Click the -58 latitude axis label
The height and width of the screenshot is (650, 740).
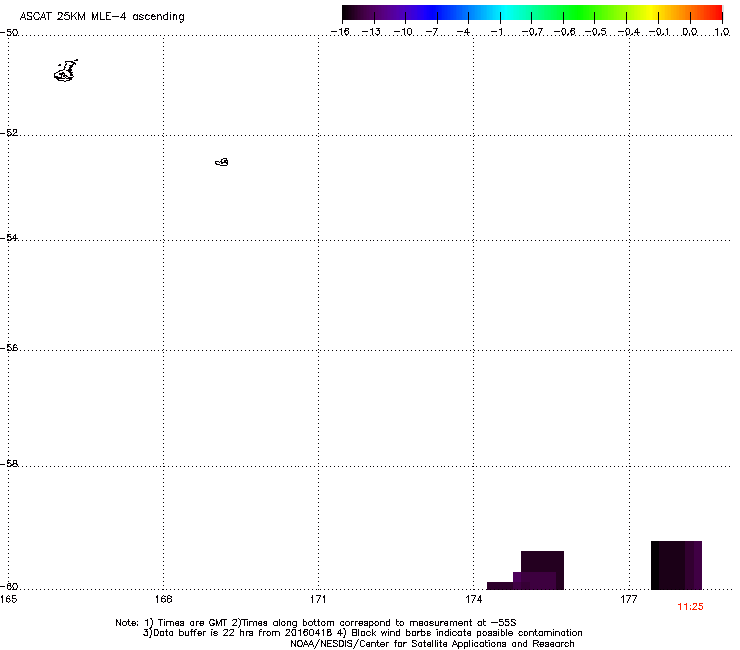(x=9, y=464)
